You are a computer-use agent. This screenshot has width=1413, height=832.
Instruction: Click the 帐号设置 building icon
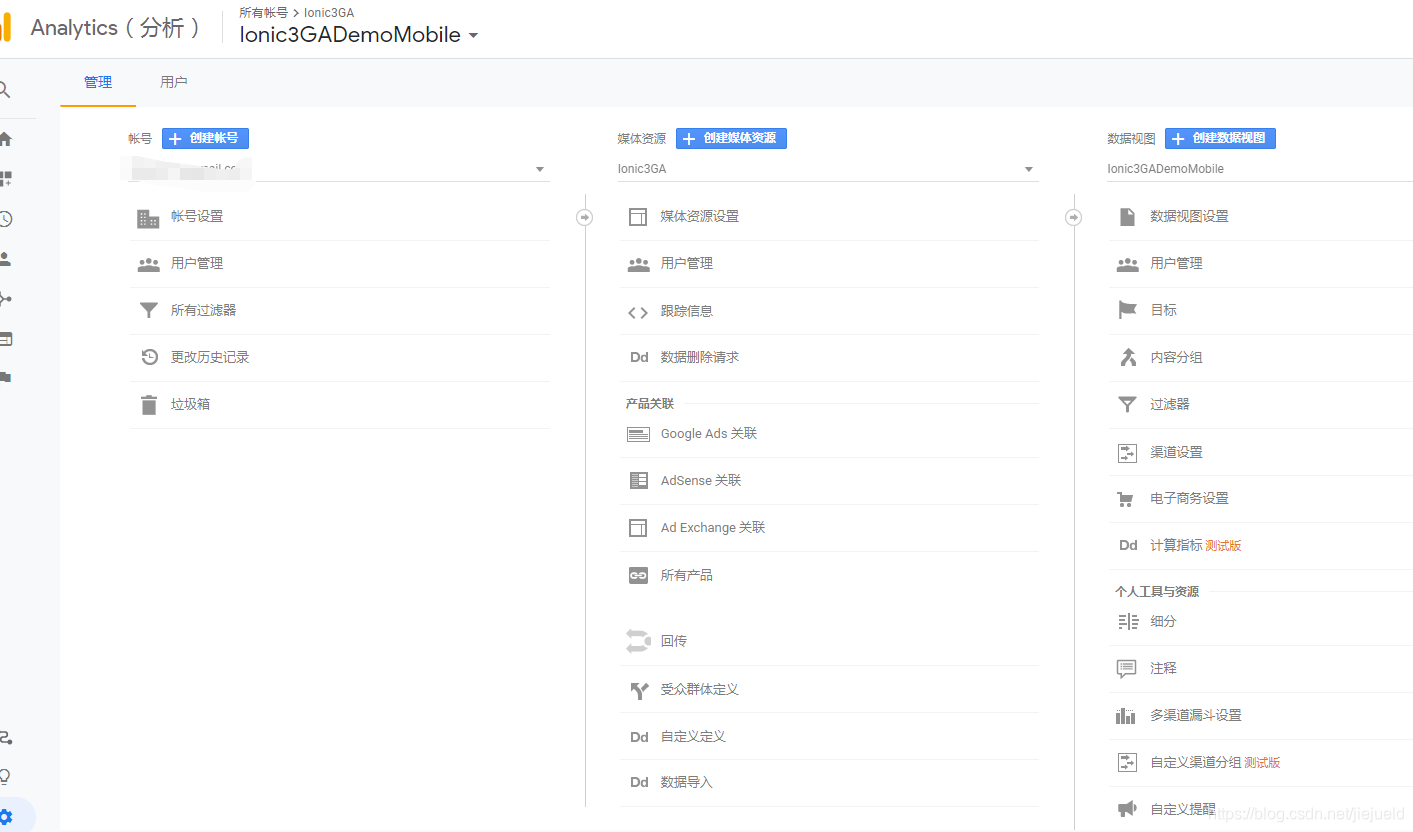pos(148,218)
